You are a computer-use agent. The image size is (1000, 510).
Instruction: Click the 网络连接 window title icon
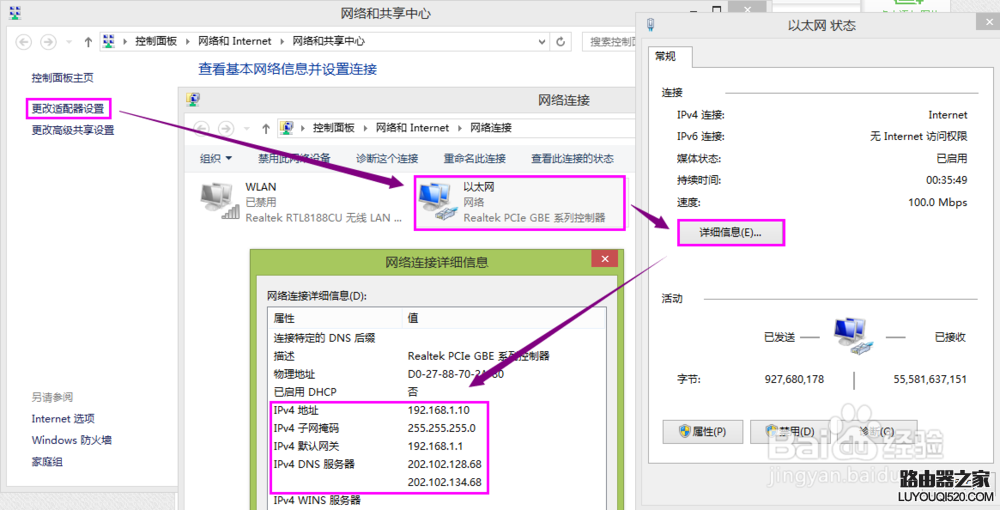193,99
